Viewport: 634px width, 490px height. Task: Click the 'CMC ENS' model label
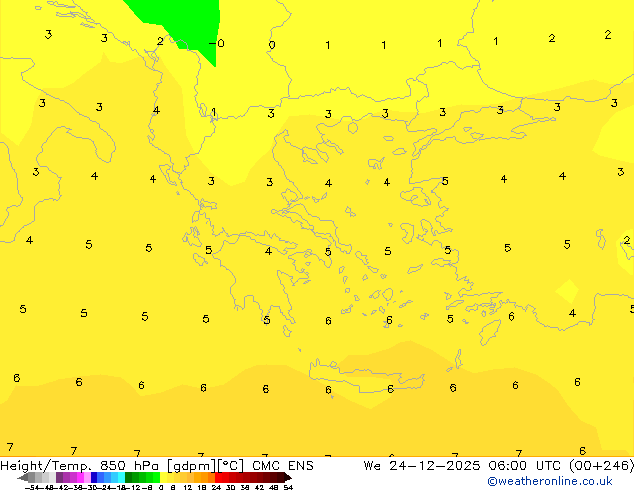(x=283, y=466)
